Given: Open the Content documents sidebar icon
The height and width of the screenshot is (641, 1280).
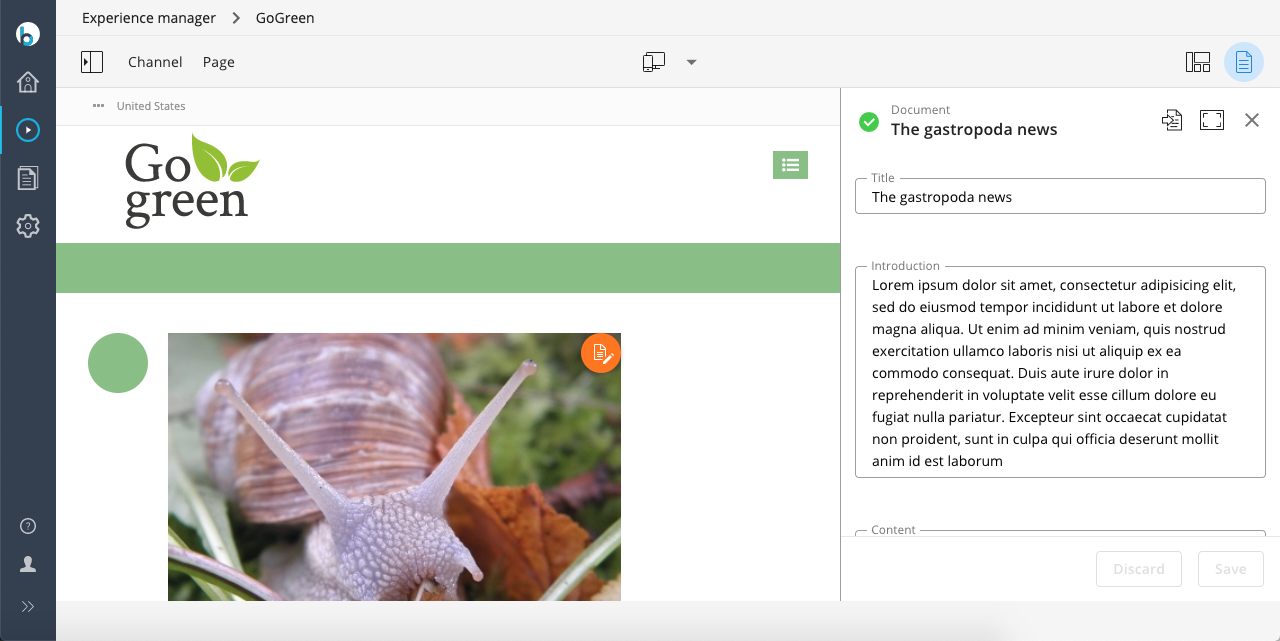Looking at the screenshot, I should [x=28, y=178].
